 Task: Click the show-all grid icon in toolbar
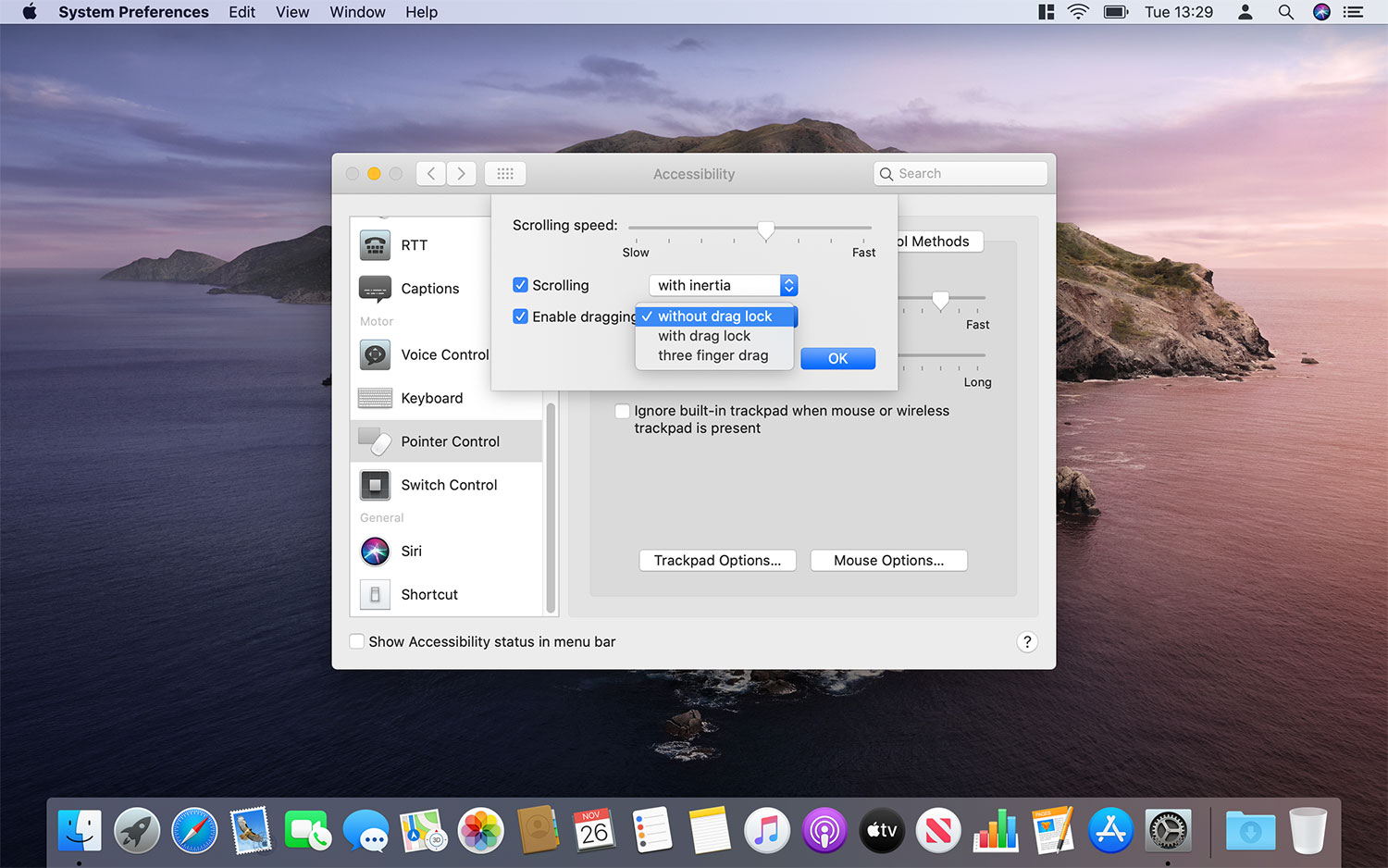pyautogui.click(x=505, y=174)
